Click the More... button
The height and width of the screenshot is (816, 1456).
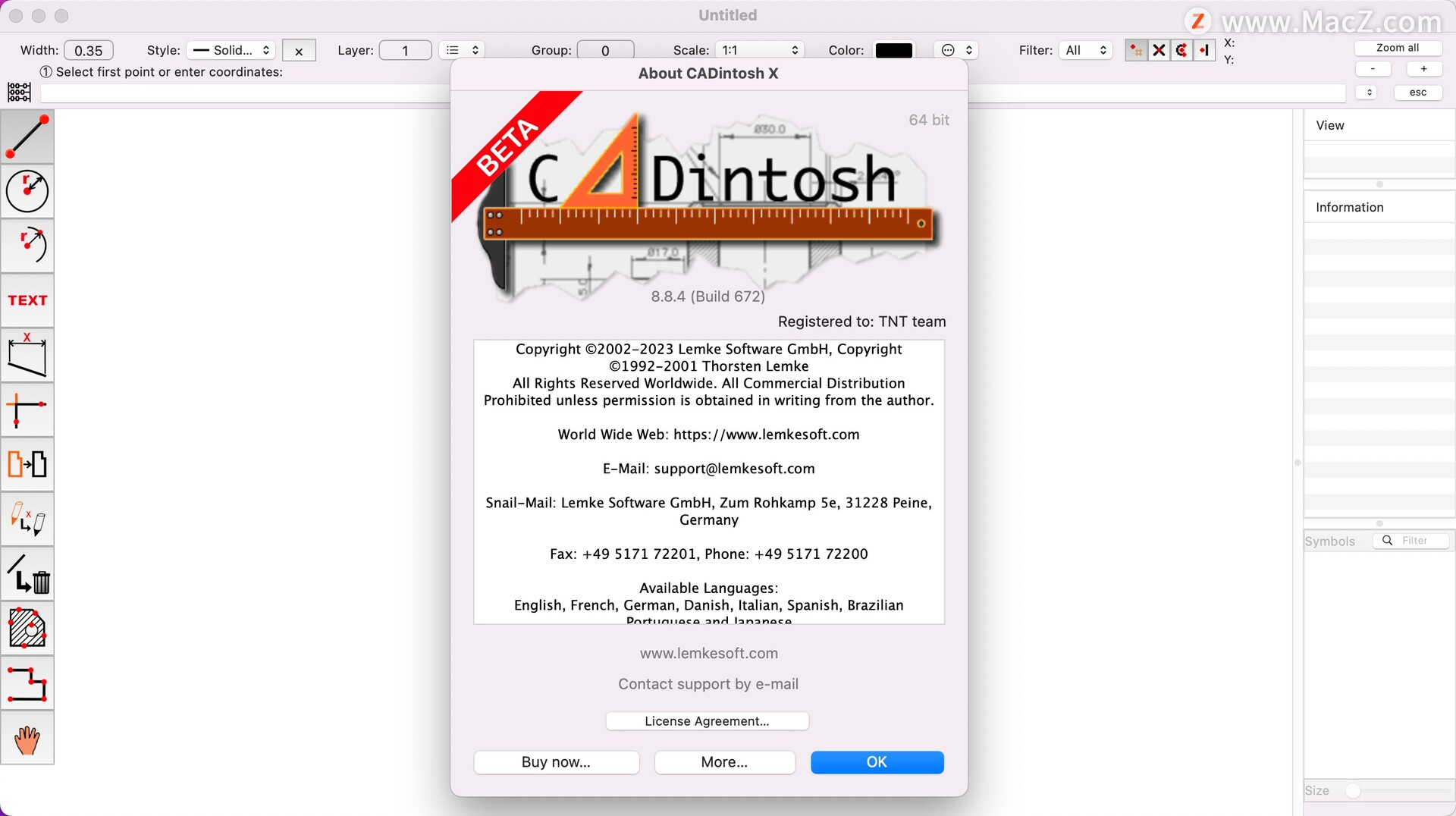[724, 762]
